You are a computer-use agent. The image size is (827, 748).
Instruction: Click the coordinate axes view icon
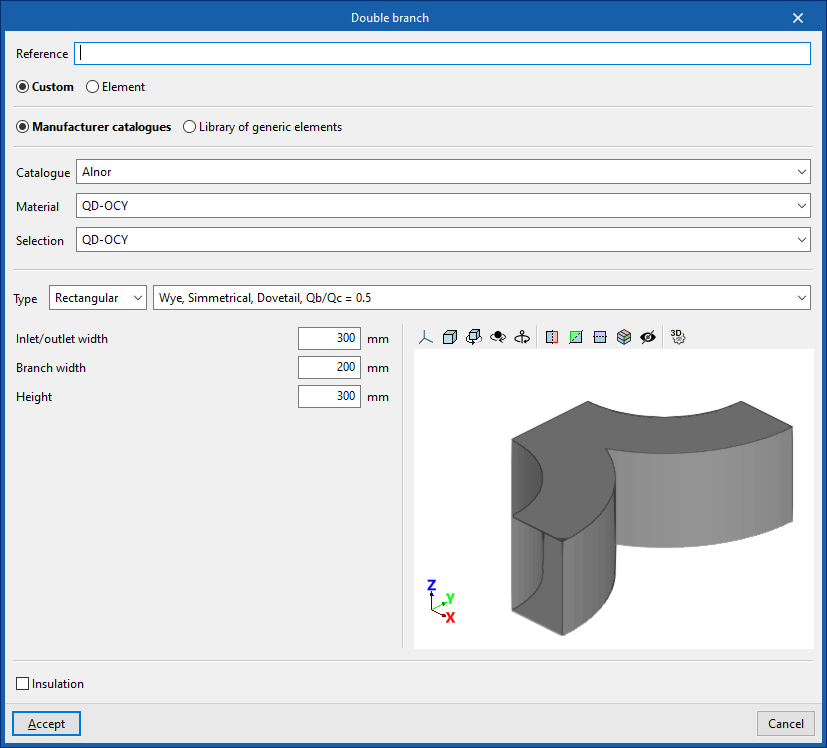tap(426, 338)
